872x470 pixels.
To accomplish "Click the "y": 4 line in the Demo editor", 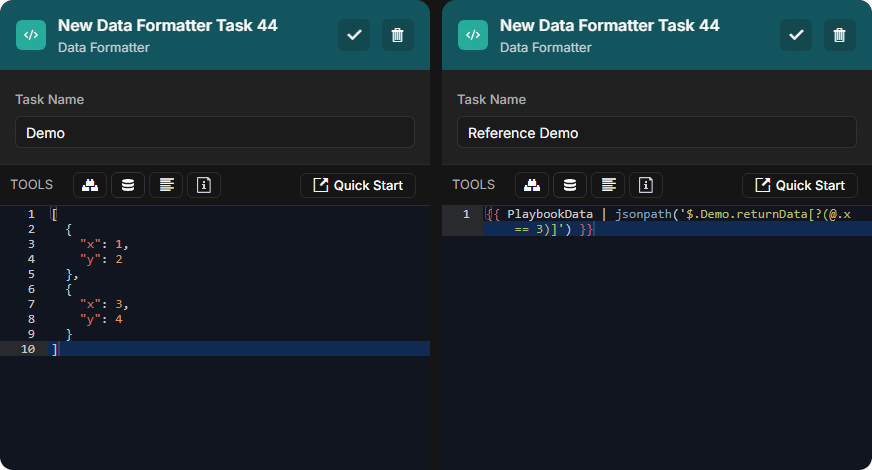I will click(101, 319).
